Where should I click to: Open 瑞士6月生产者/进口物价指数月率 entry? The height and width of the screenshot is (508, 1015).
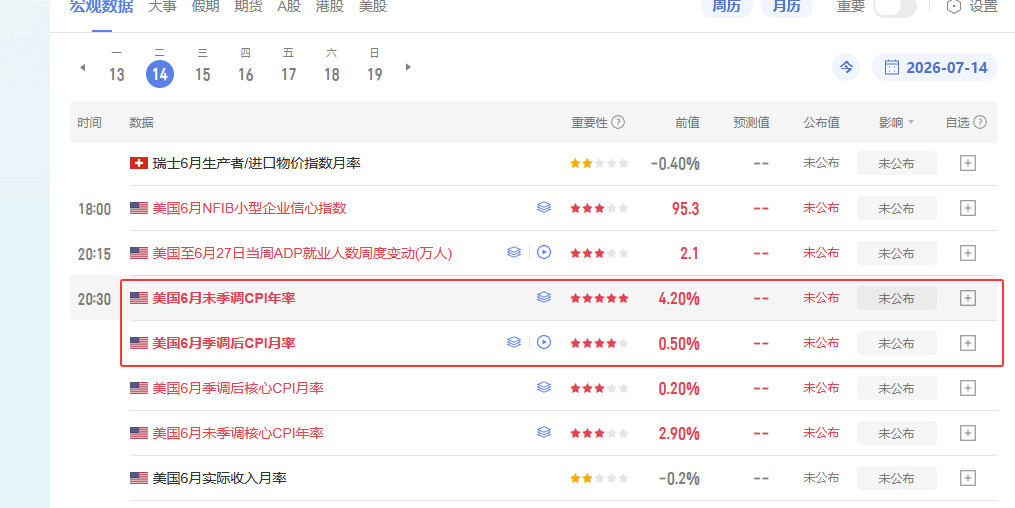point(256,163)
